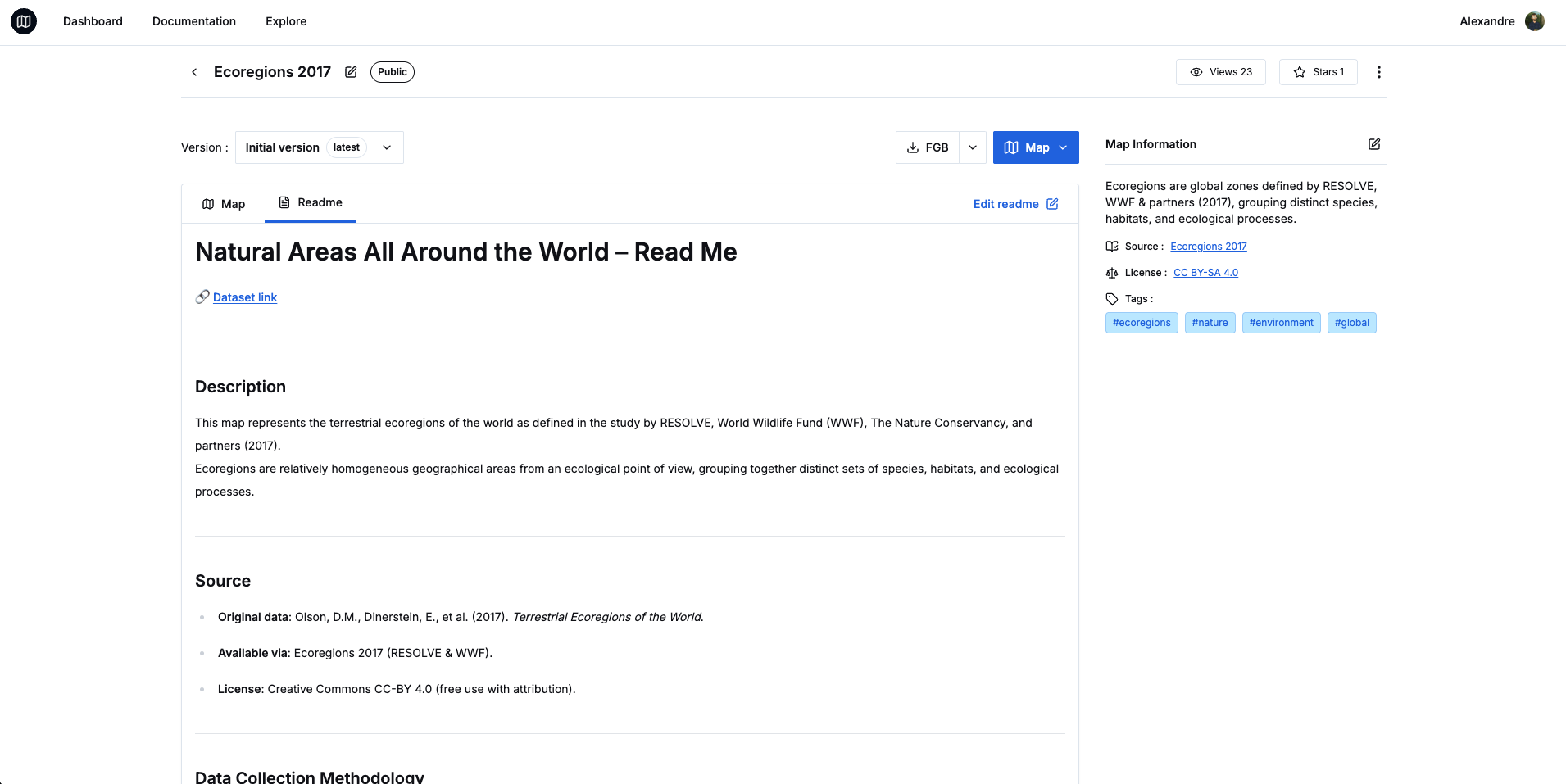Image resolution: width=1566 pixels, height=784 pixels.
Task: Click the back arrow beside Ecoregions 2017
Action: coord(194,72)
